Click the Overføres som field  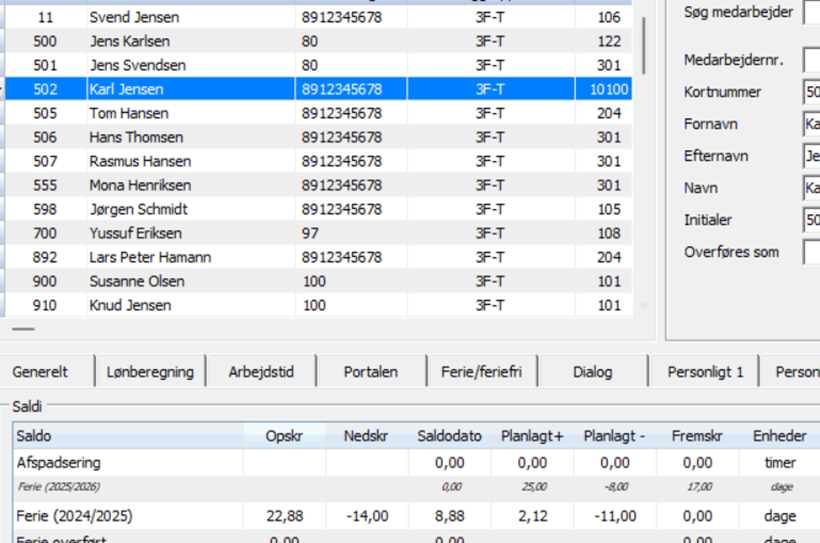[x=811, y=252]
